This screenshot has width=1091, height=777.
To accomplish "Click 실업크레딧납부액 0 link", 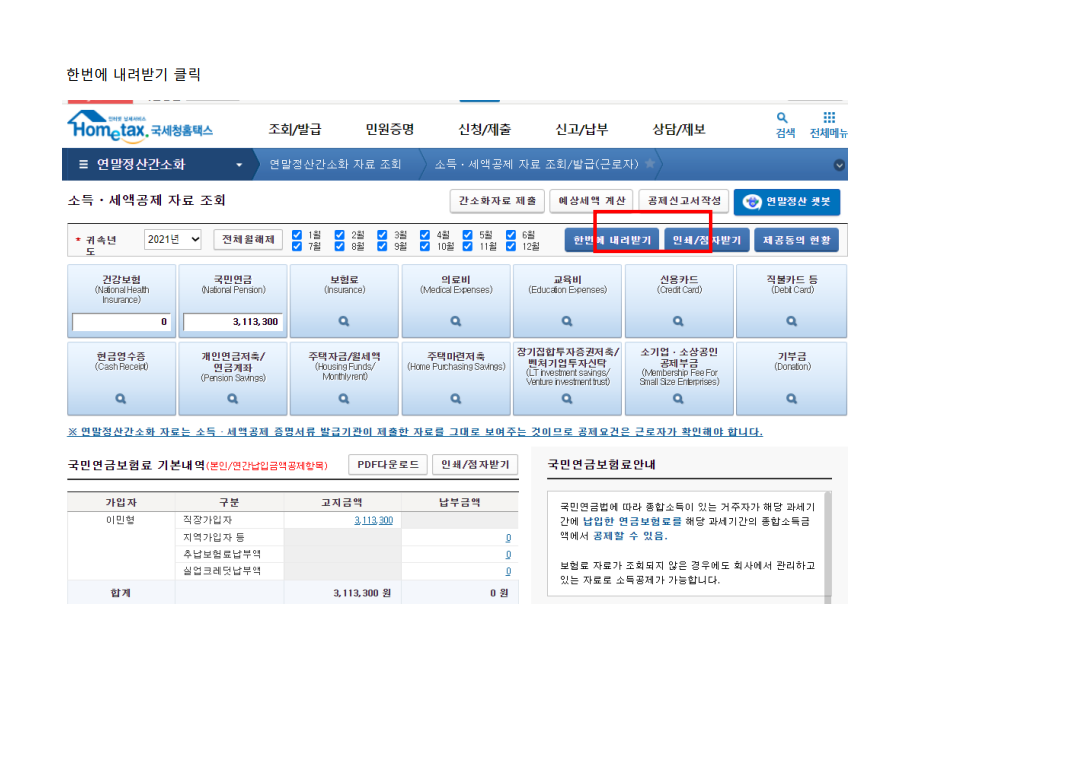I will click(x=509, y=571).
